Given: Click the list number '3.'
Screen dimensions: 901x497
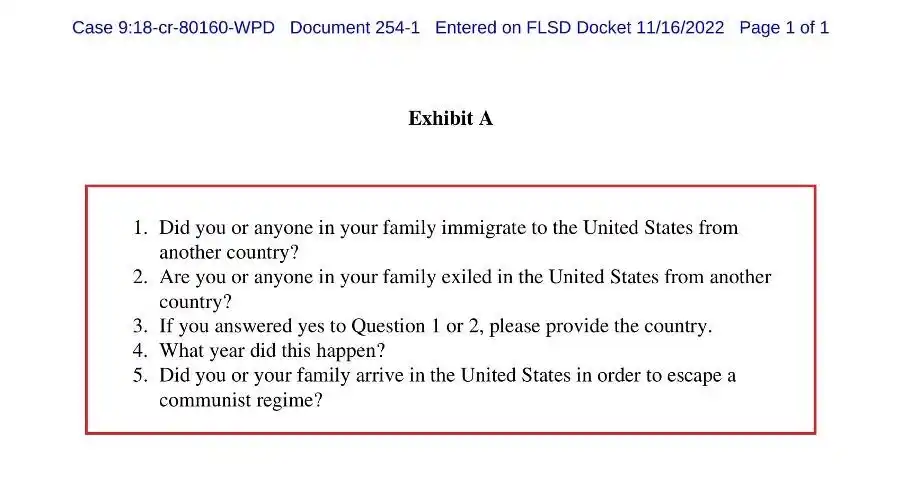Looking at the screenshot, I should pyautogui.click(x=140, y=326).
